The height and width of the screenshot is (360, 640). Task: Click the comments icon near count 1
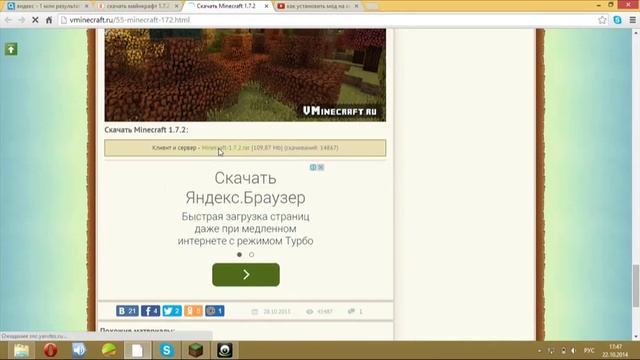click(x=351, y=311)
